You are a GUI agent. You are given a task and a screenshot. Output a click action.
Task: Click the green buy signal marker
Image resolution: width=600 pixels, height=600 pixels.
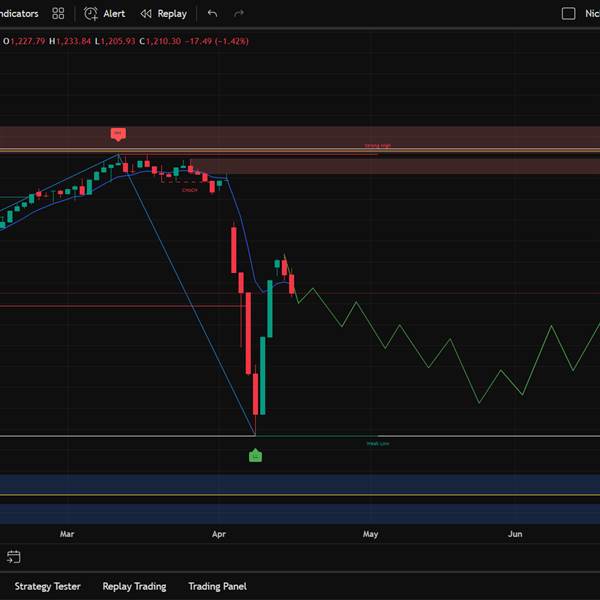tap(256, 455)
